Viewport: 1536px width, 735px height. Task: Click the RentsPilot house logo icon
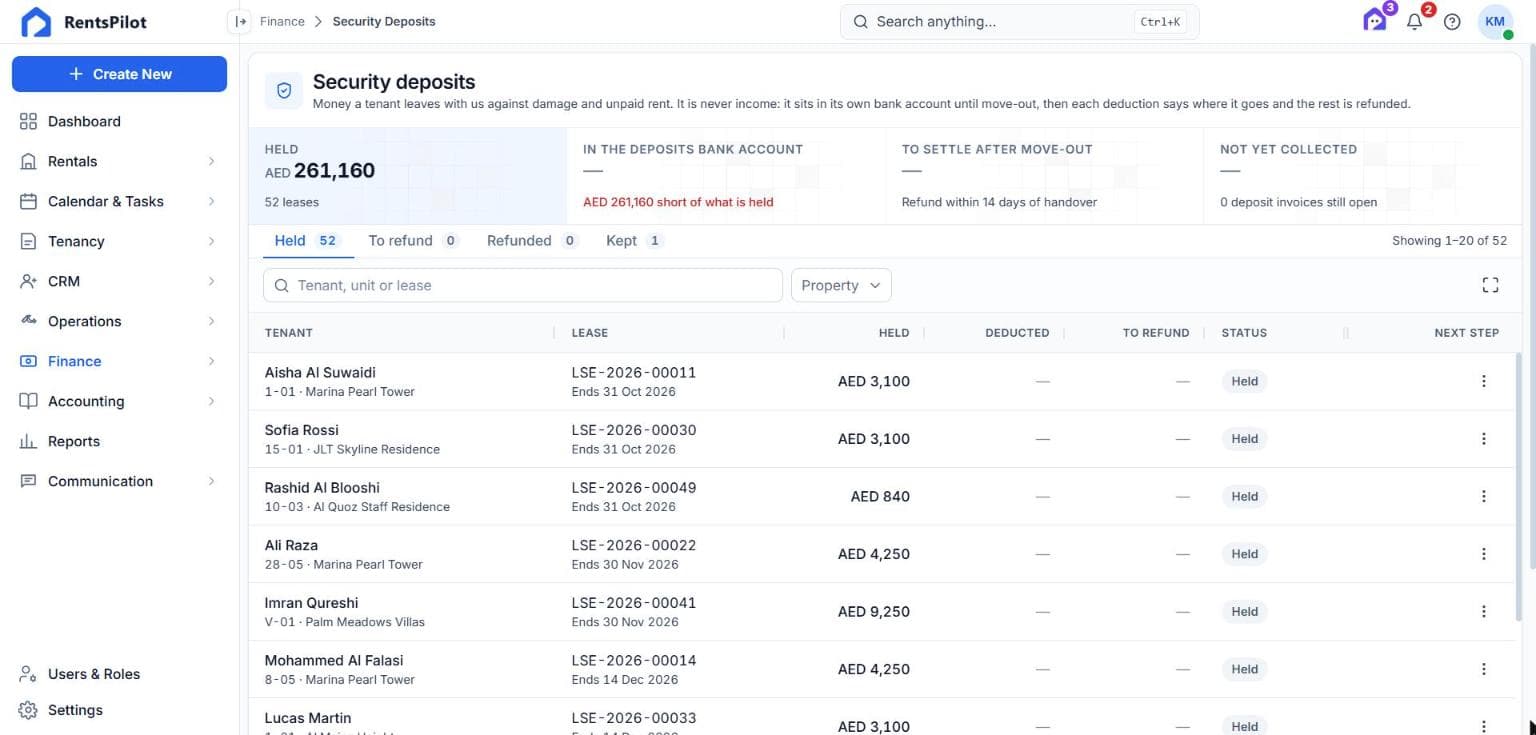click(x=36, y=22)
